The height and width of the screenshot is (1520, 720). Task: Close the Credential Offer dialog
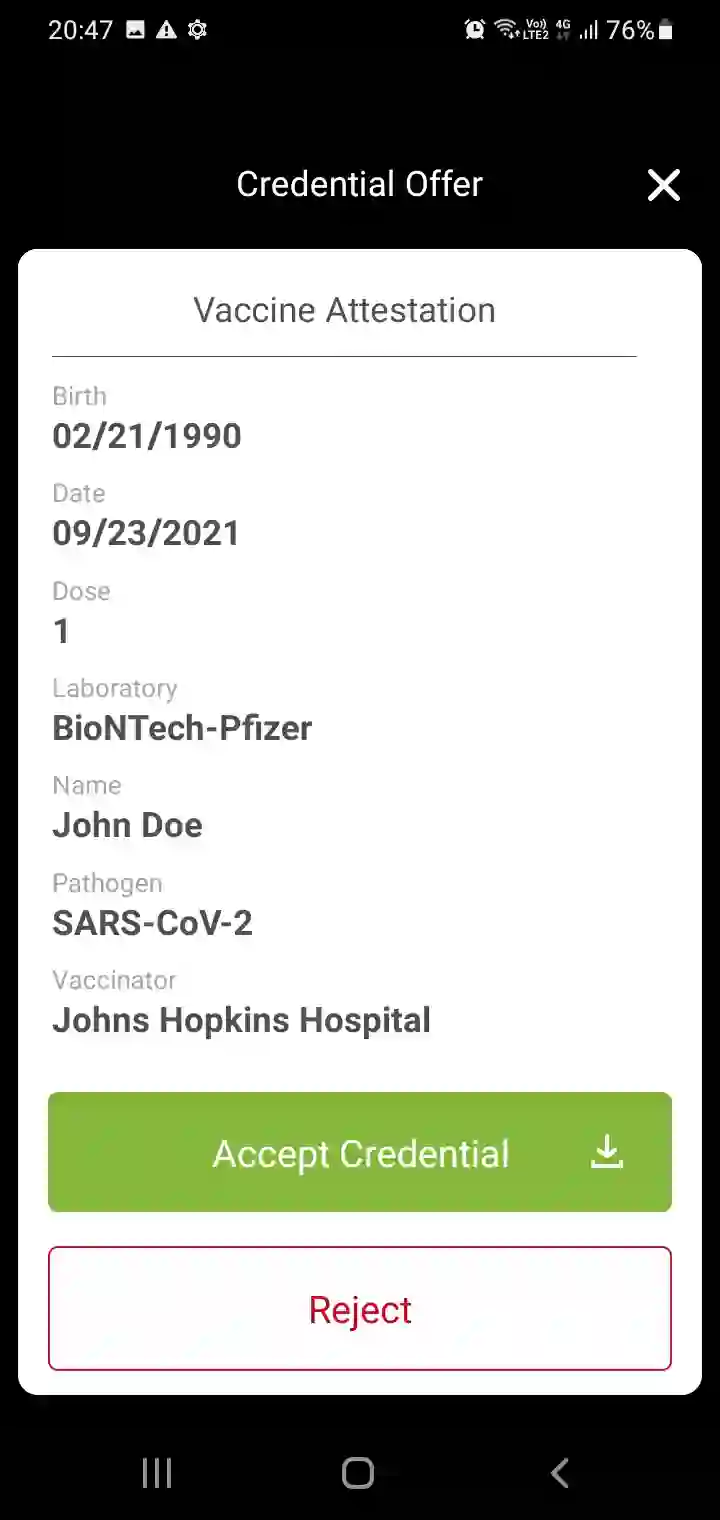[x=663, y=185]
